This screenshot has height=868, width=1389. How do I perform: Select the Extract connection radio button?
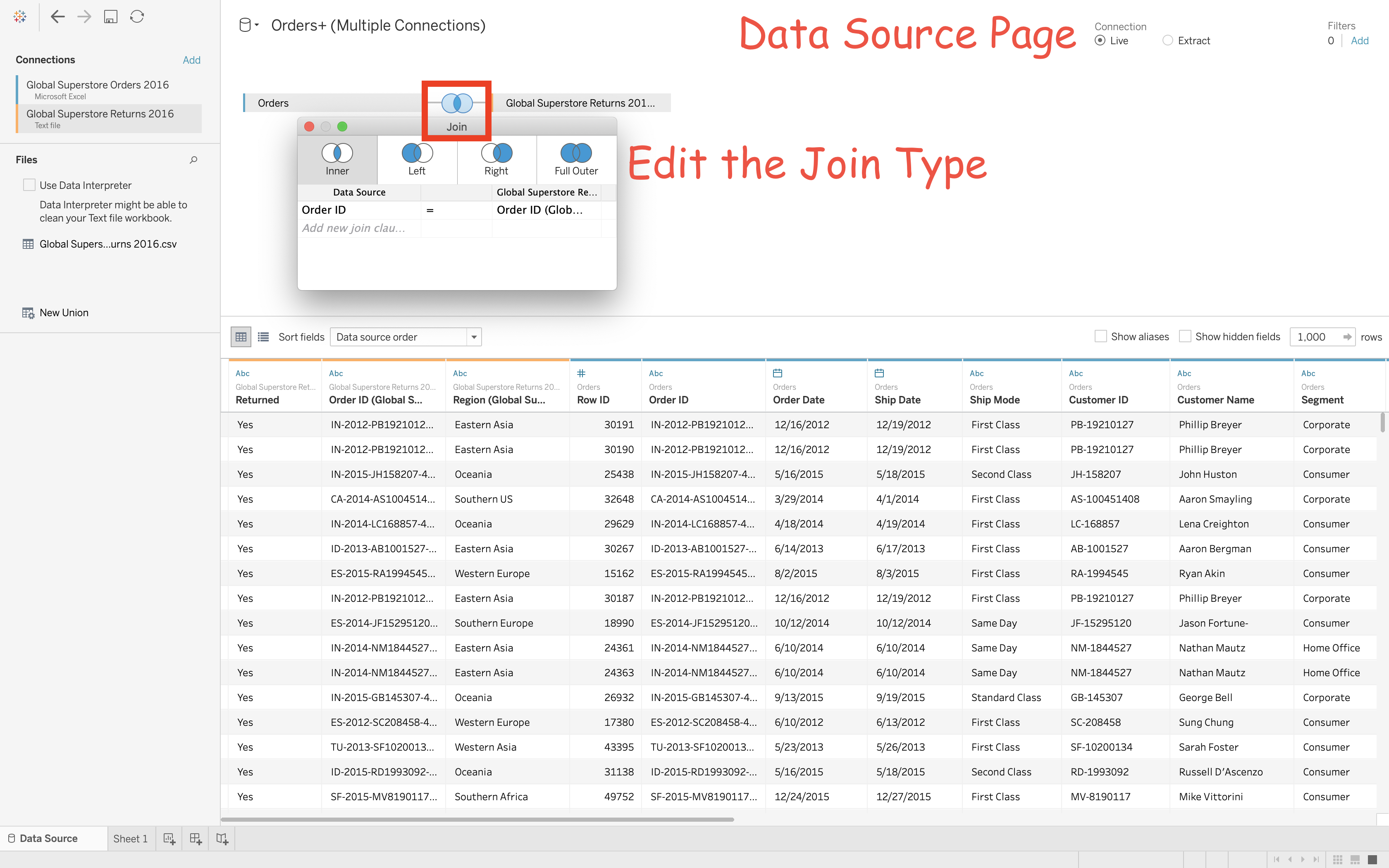point(1167,41)
